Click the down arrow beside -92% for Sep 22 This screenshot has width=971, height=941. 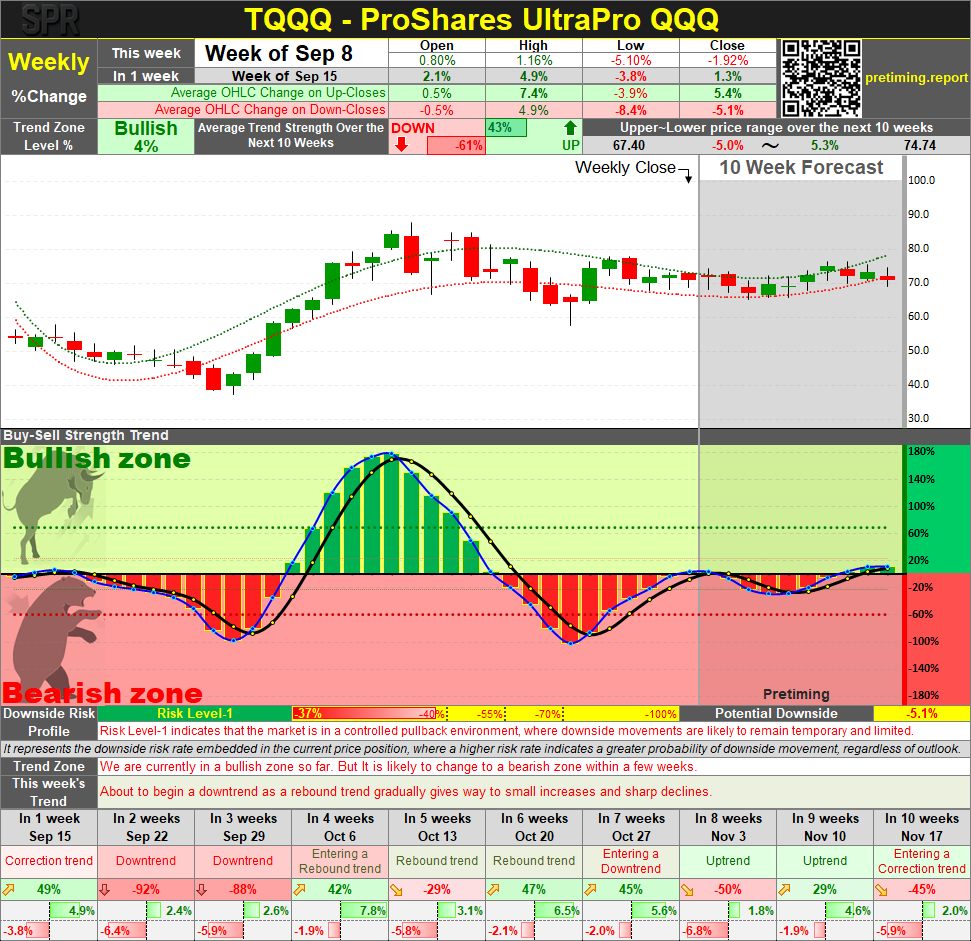pyautogui.click(x=105, y=890)
